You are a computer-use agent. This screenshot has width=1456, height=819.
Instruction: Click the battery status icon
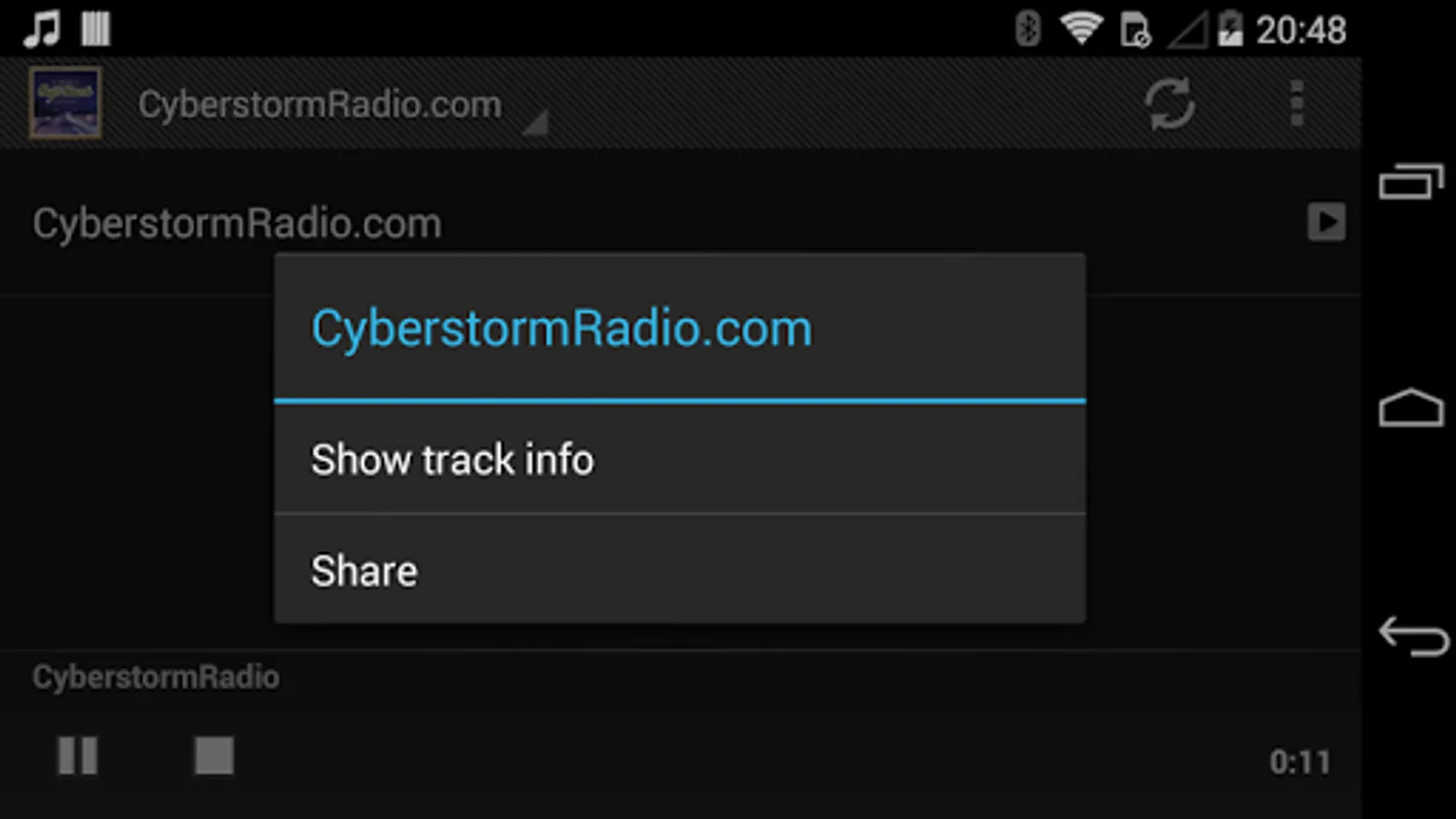[1230, 29]
